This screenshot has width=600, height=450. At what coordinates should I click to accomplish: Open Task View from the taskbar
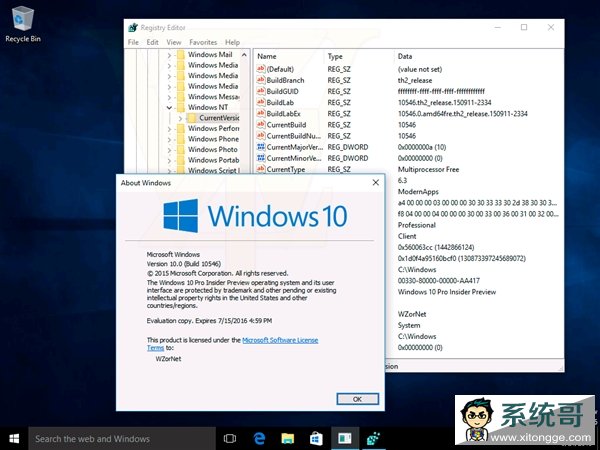coord(230,439)
